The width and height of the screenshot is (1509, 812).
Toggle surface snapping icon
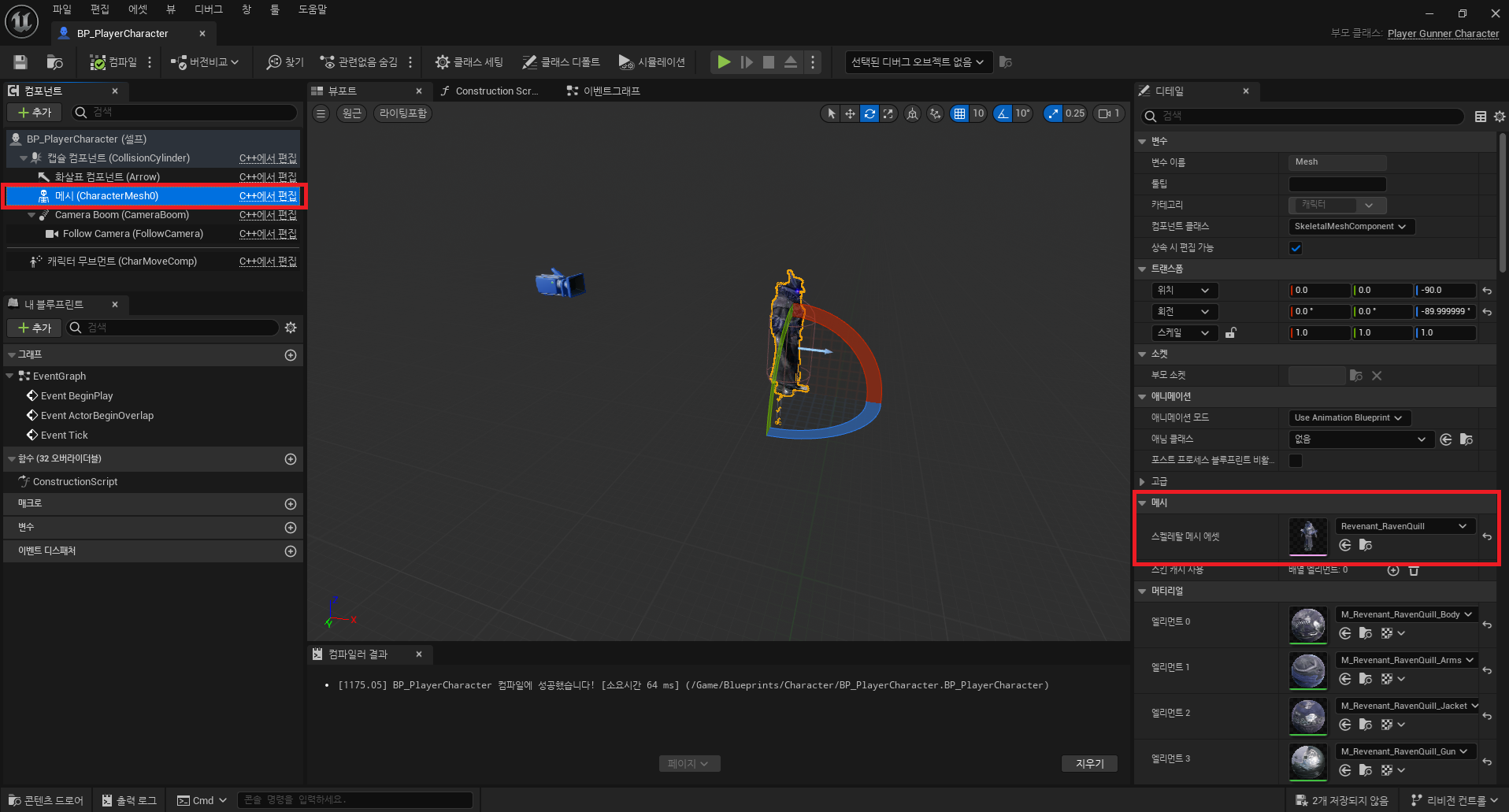(x=935, y=113)
